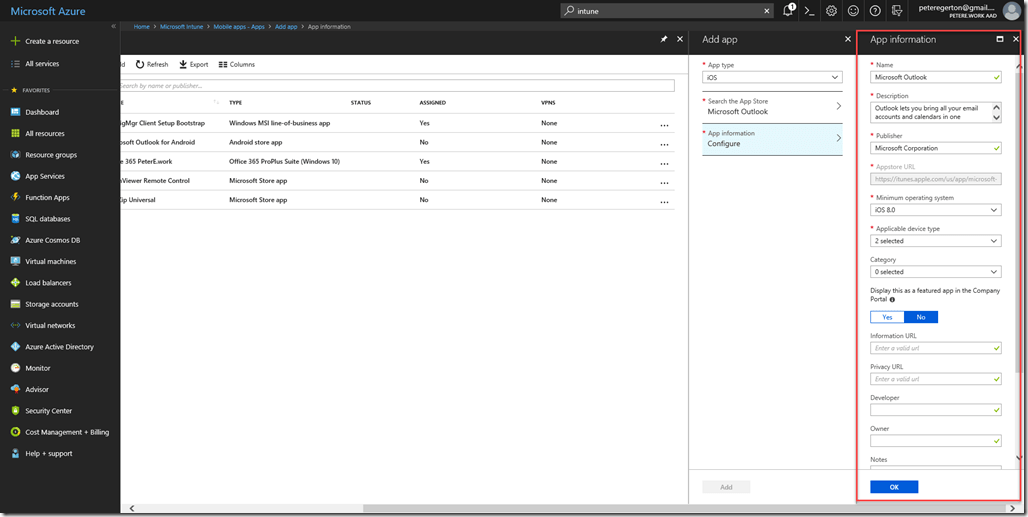Open Azure Active Directory in sidebar
The height and width of the screenshot is (517, 1028).
[x=59, y=347]
